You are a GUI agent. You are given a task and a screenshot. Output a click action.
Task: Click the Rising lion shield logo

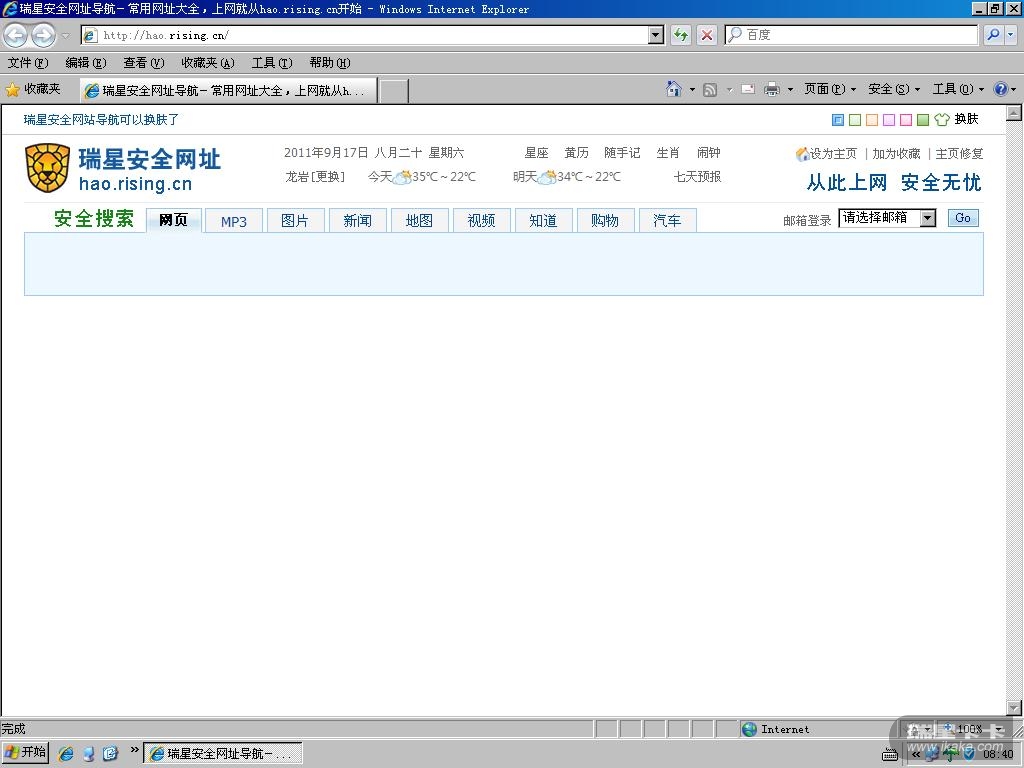(47, 168)
